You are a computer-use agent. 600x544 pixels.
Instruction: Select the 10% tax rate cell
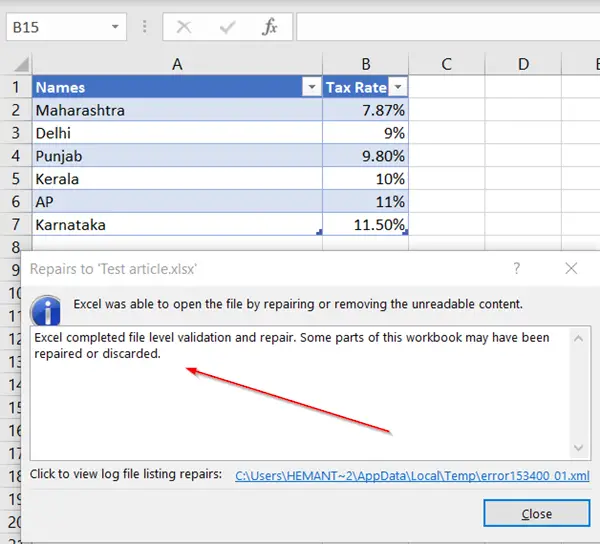365,179
